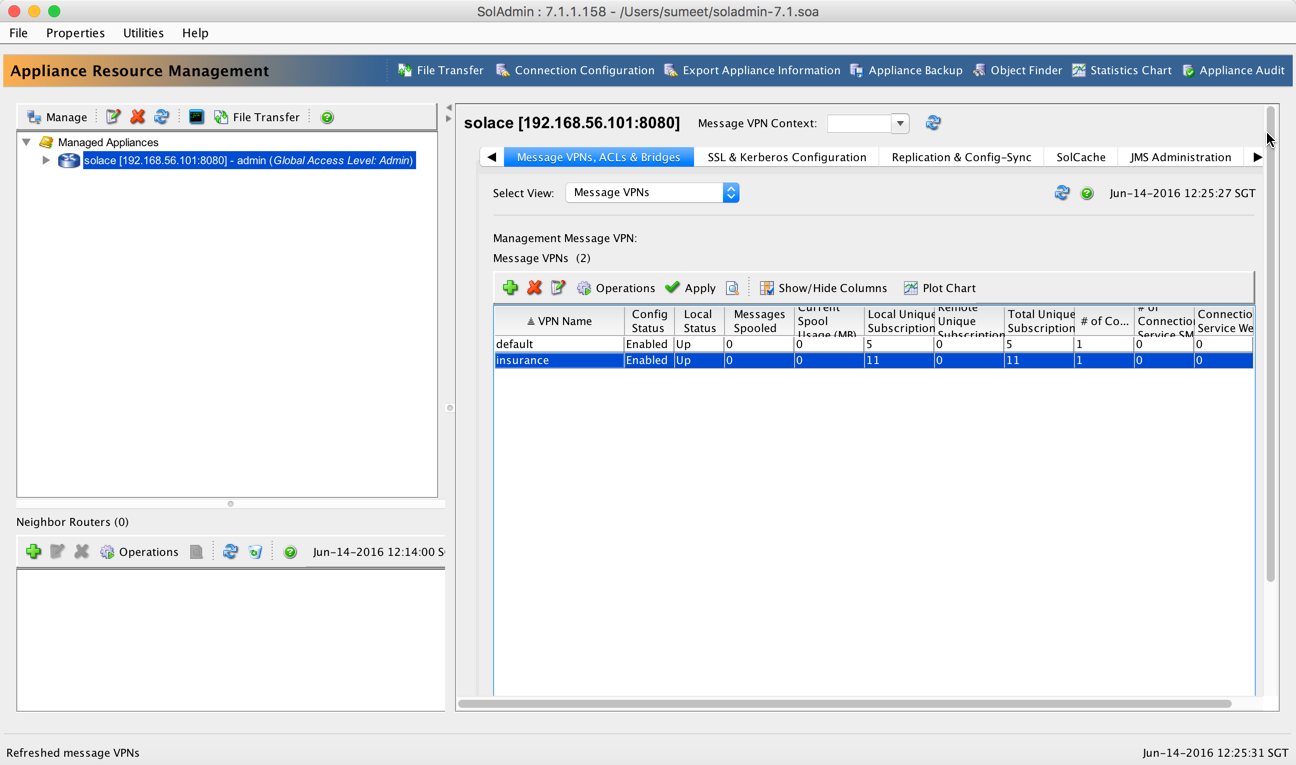Edit the selected Message VPN with the pencil icon

(558, 288)
